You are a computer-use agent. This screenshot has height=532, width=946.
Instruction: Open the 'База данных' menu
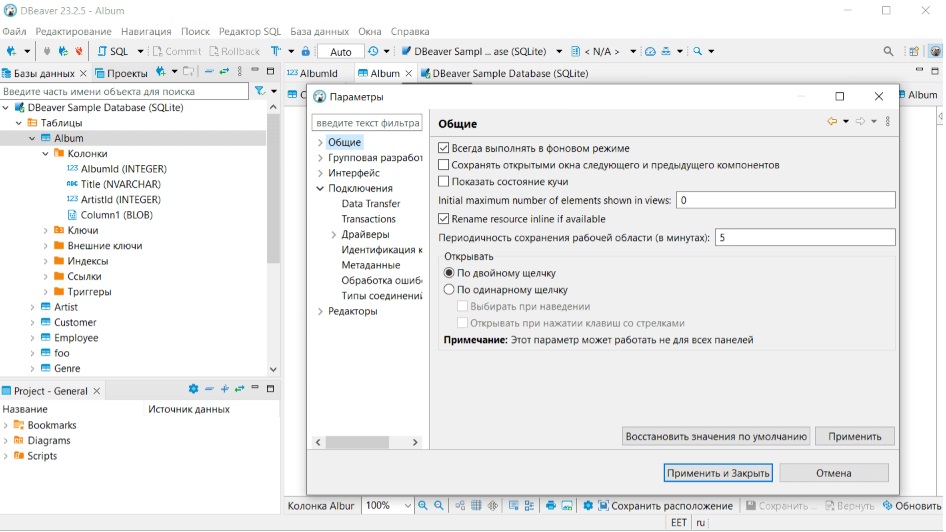(319, 31)
